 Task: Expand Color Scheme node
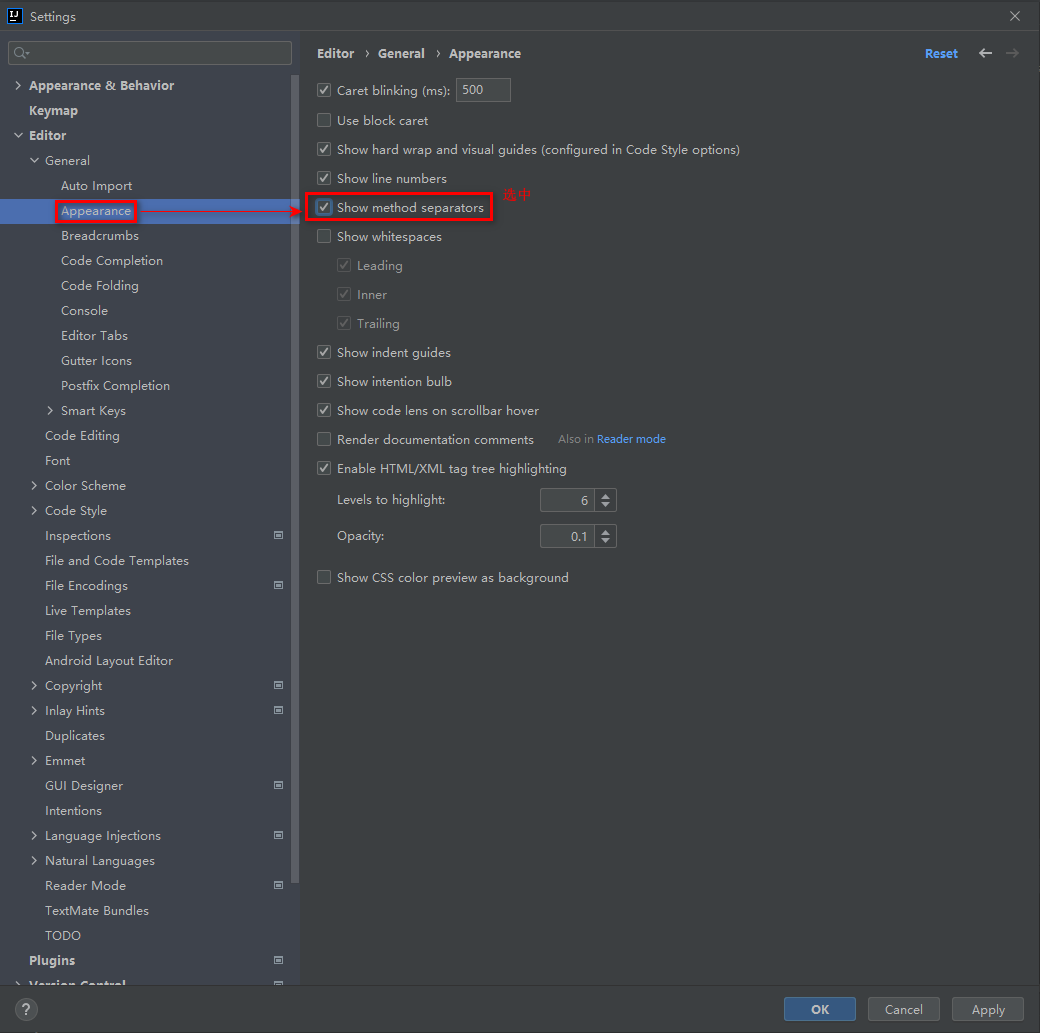coord(34,485)
